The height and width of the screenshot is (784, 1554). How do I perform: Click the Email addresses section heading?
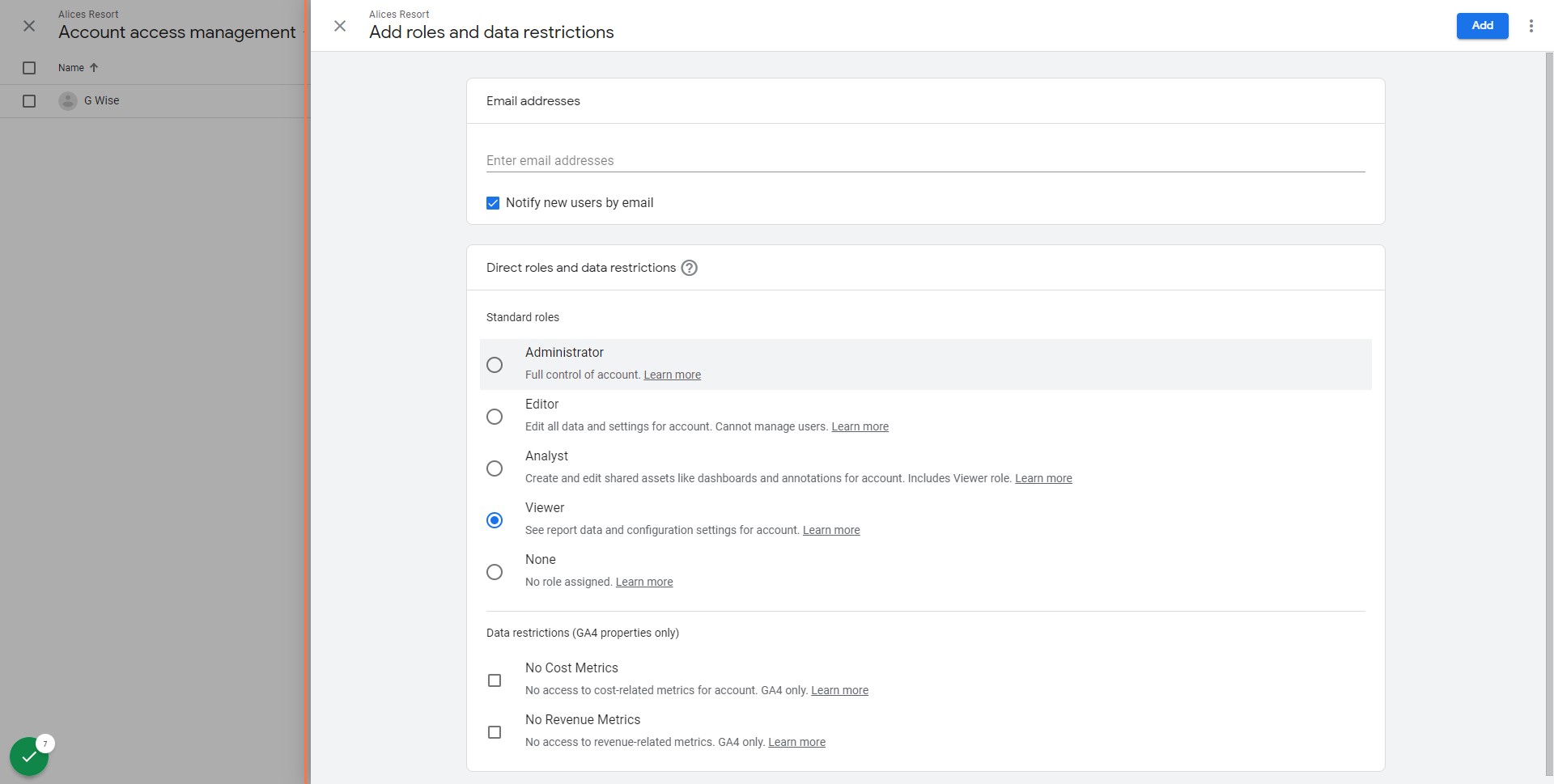click(x=533, y=101)
